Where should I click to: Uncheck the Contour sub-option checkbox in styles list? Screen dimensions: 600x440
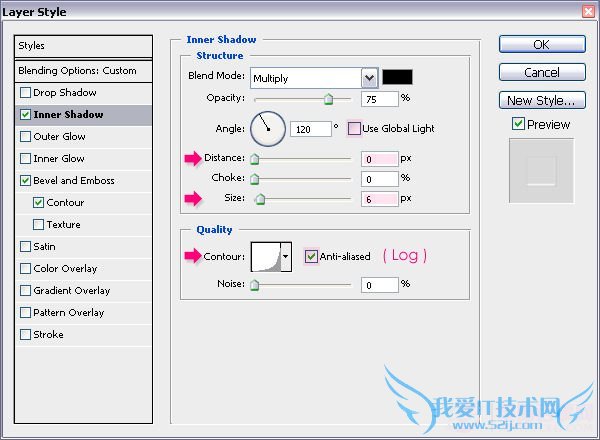coord(38,202)
